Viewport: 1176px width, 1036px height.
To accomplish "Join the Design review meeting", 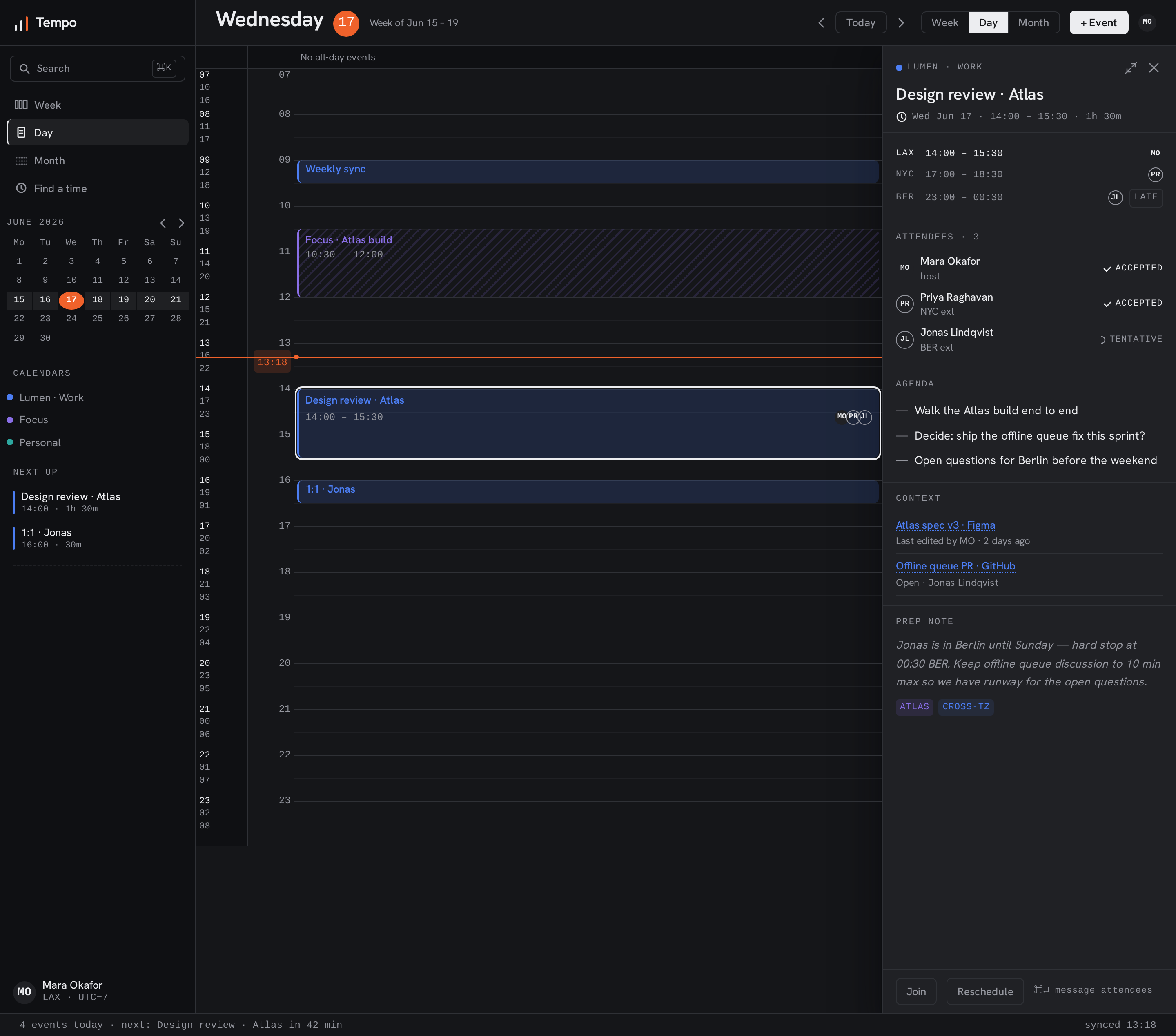I will click(916, 991).
